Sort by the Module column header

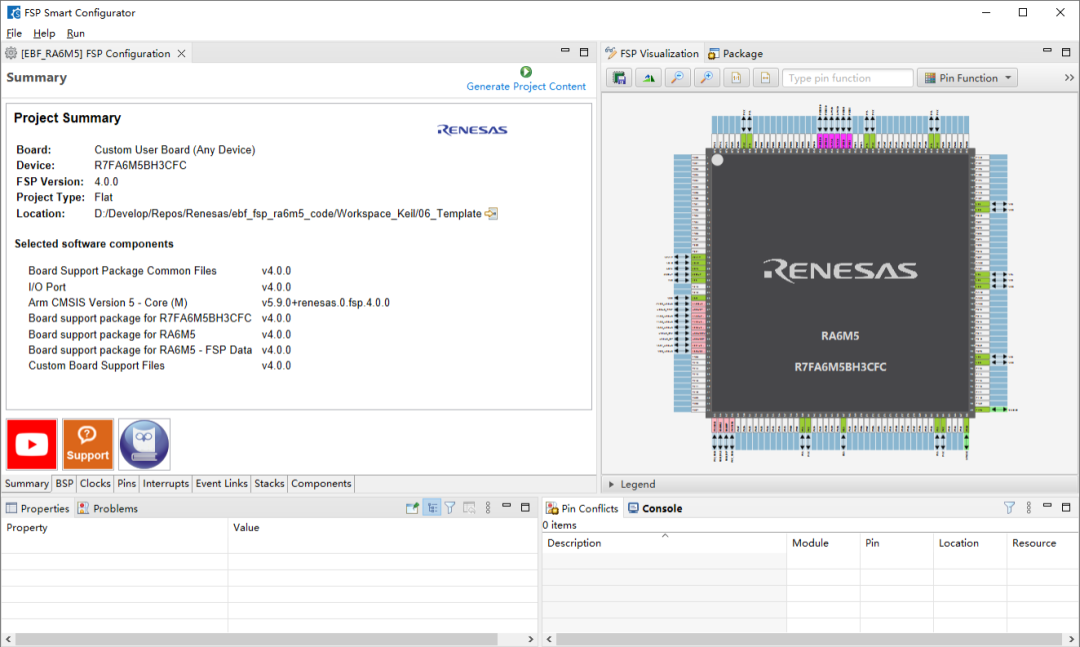pyautogui.click(x=824, y=543)
